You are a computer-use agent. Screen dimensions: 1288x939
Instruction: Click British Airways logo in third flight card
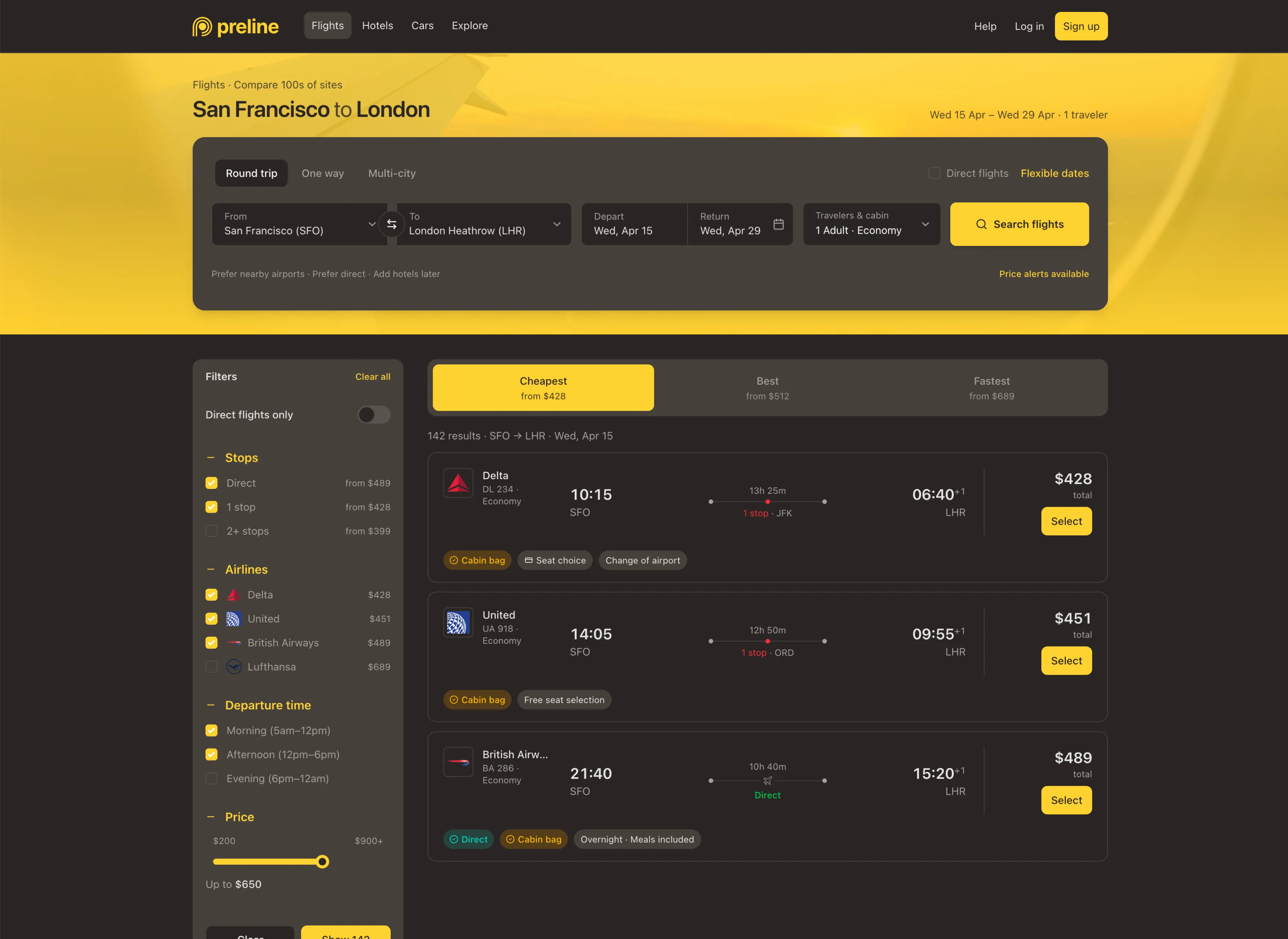click(458, 762)
